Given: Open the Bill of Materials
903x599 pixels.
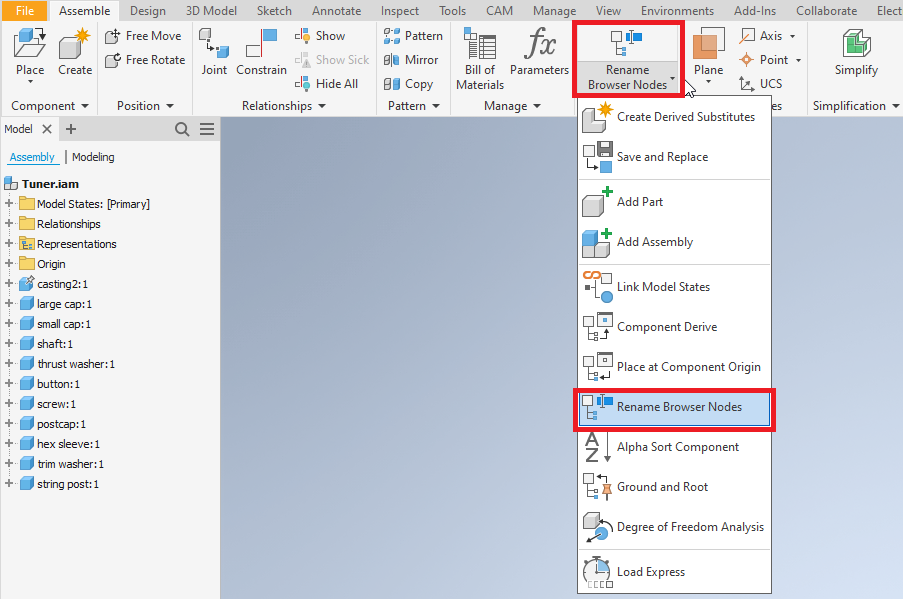Looking at the screenshot, I should (479, 55).
